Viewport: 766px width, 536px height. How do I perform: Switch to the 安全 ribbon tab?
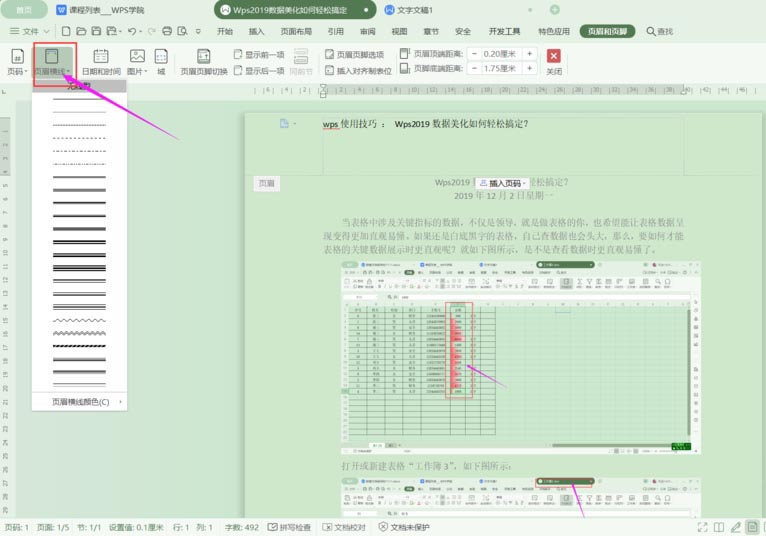coord(463,31)
